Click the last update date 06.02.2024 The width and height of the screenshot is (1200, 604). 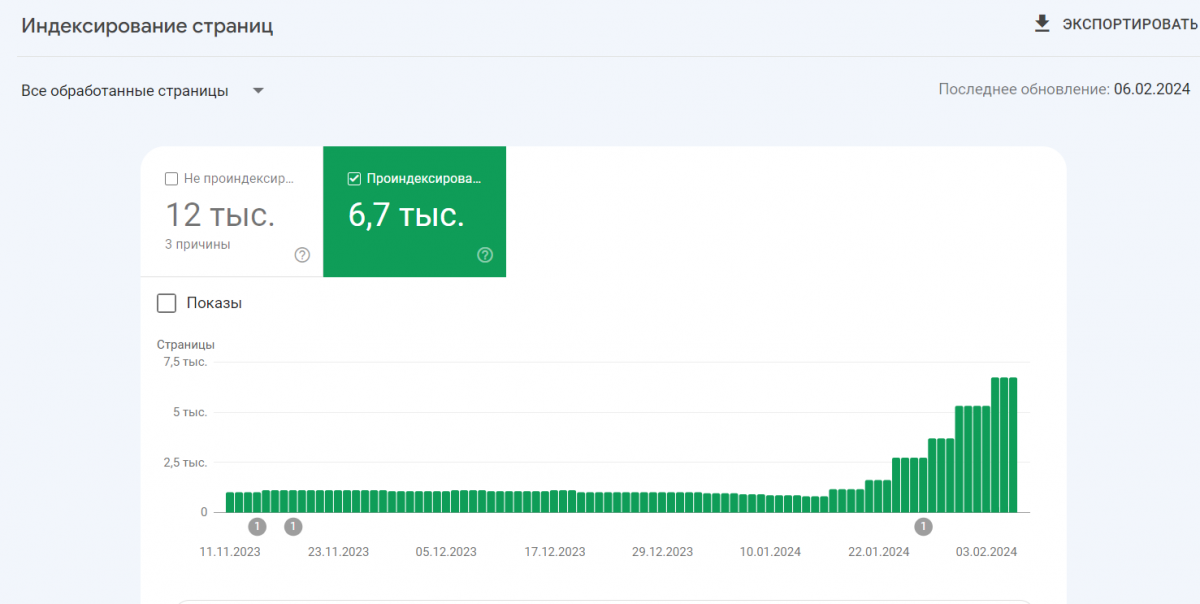coord(1152,89)
